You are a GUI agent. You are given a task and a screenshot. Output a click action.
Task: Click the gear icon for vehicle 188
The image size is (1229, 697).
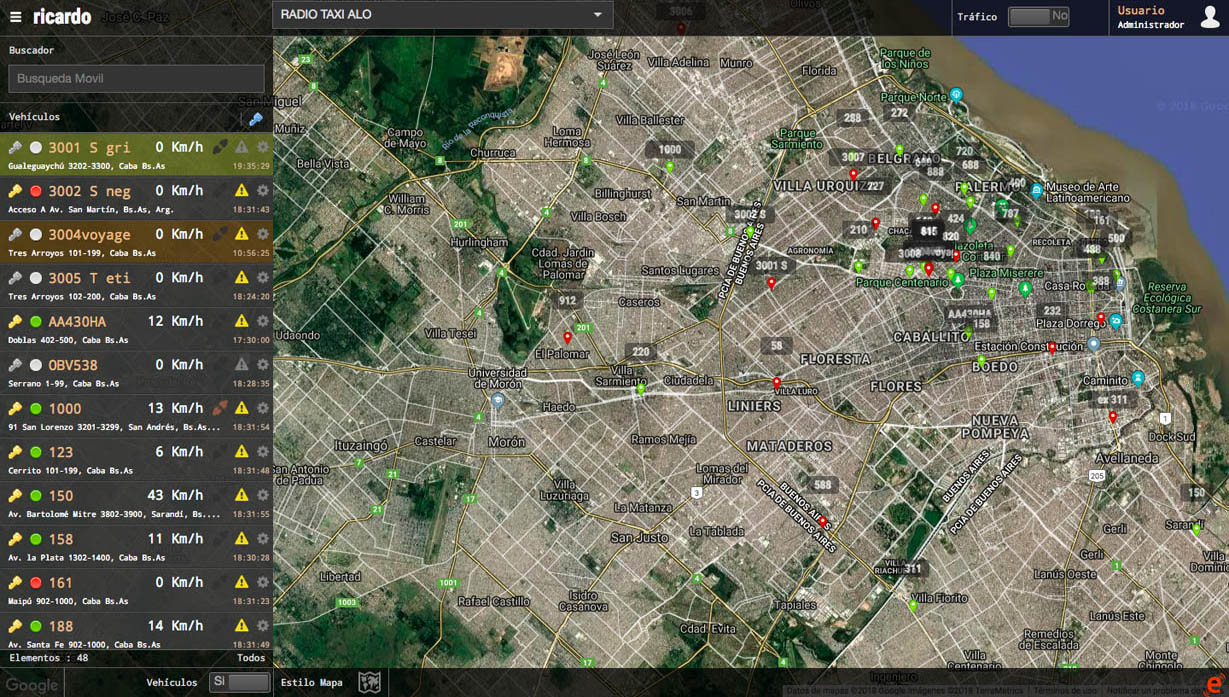(x=263, y=626)
